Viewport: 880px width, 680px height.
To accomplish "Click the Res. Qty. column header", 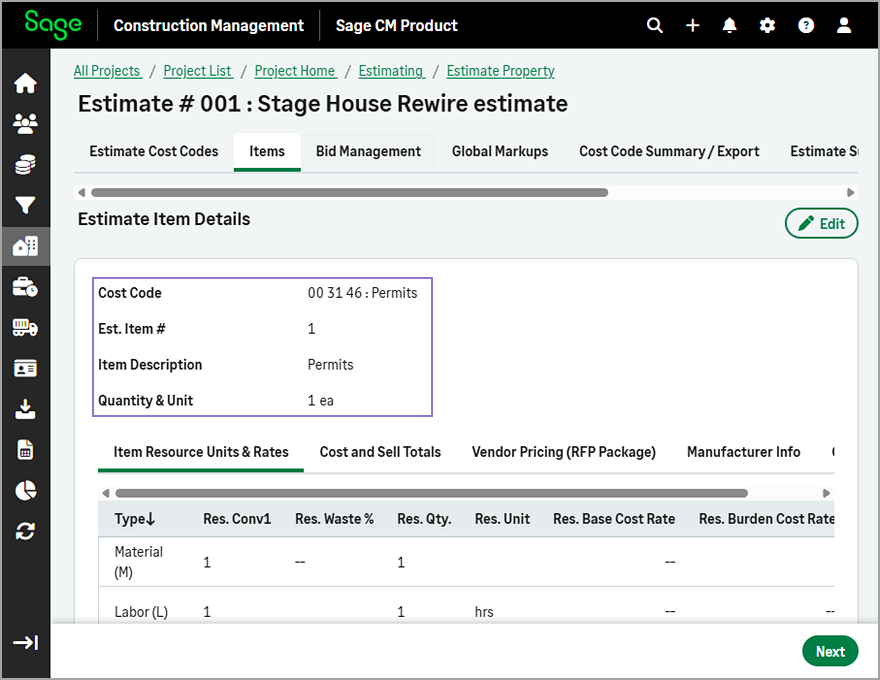I will coord(424,519).
